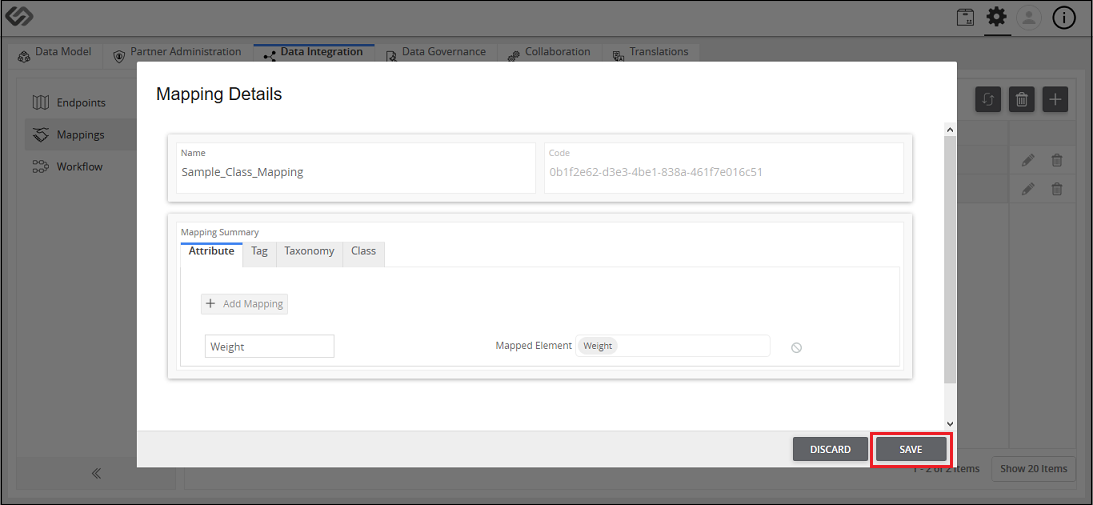Click the remove mapping circle-slash icon
Screen dimensions: 1093x505
coord(796,347)
